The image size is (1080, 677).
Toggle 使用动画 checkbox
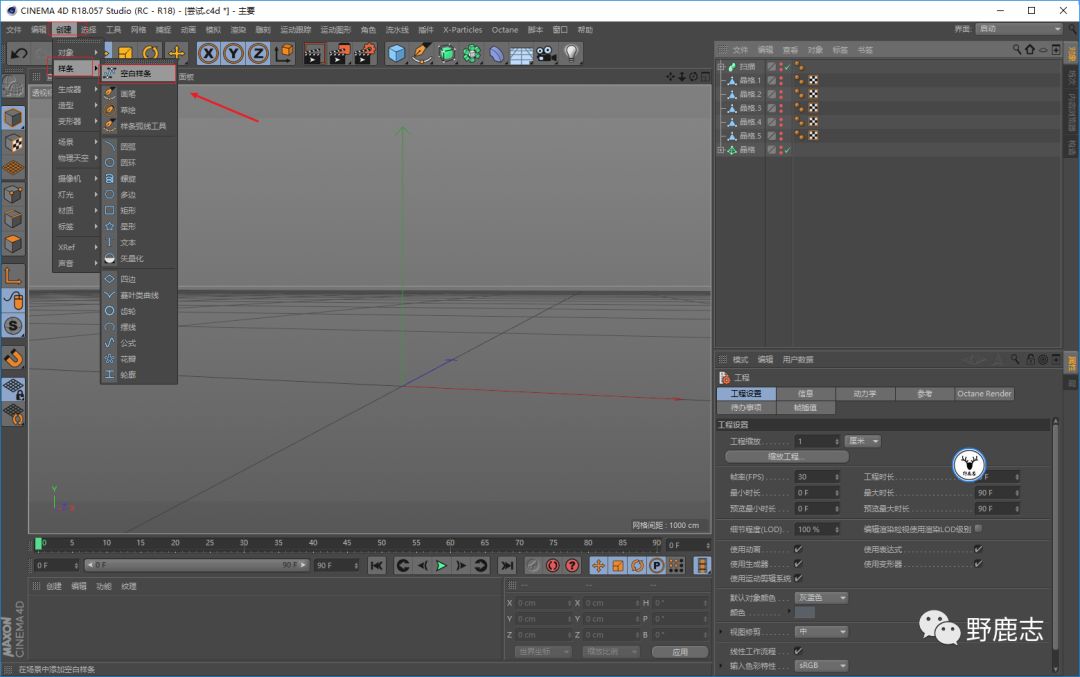pos(798,549)
